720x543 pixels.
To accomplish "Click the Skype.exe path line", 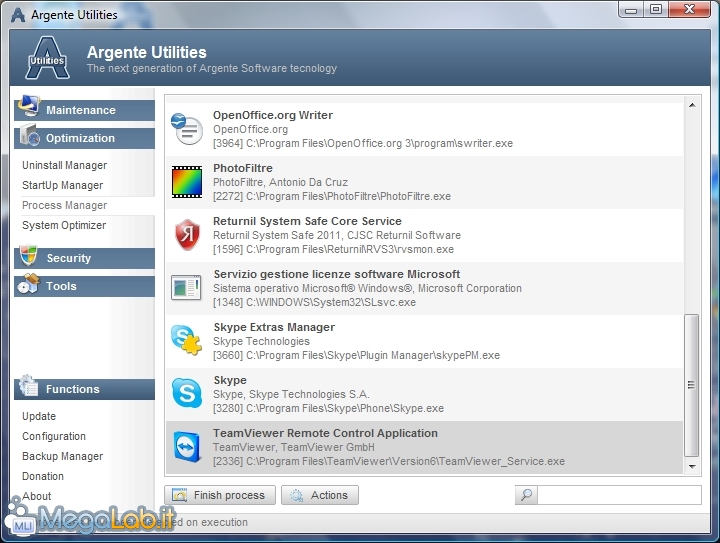I will point(328,409).
